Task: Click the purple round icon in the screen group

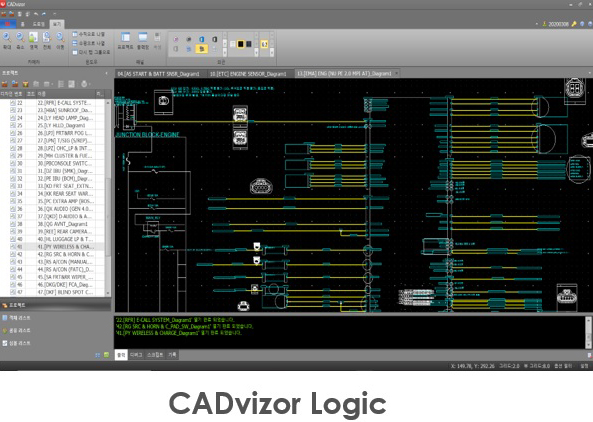Action: pyautogui.click(x=176, y=39)
